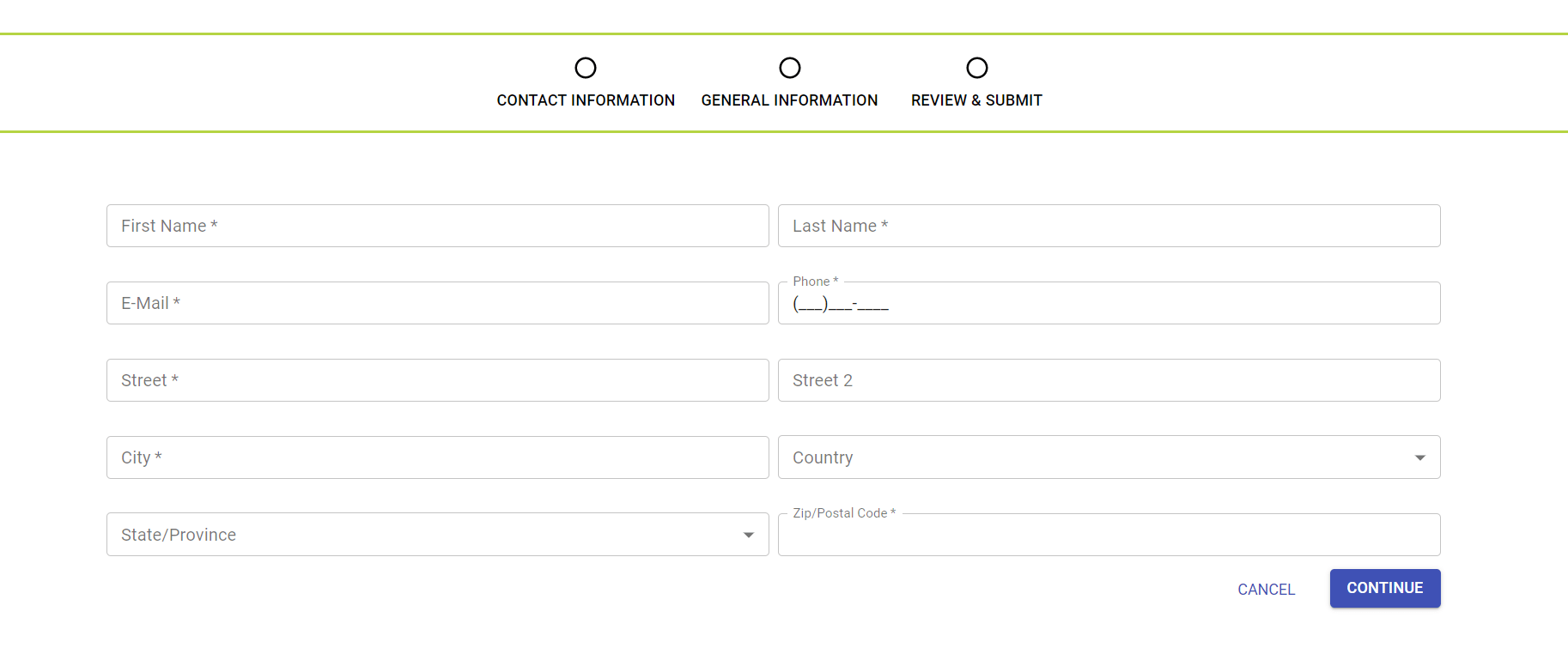Open the State/Province select field
1568x654 pixels.
click(421, 535)
